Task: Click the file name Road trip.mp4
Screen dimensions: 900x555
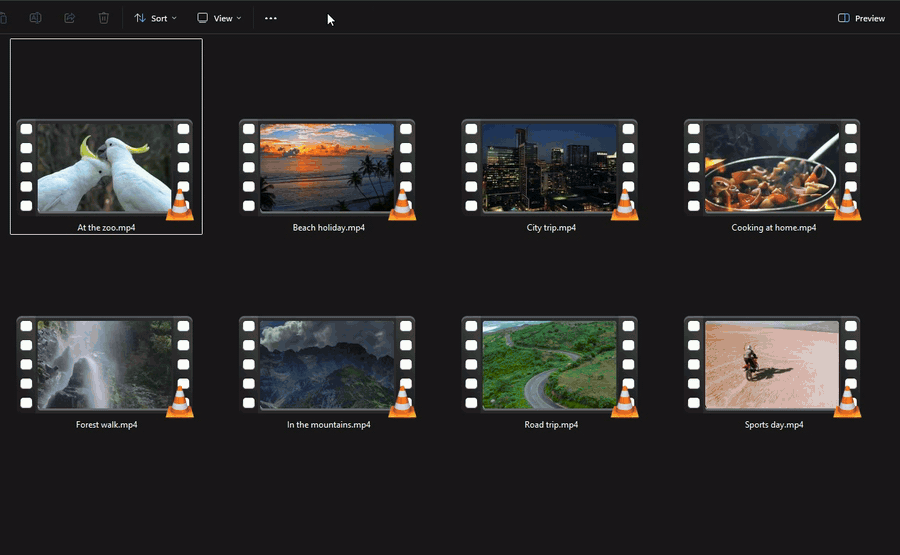Action: [551, 425]
